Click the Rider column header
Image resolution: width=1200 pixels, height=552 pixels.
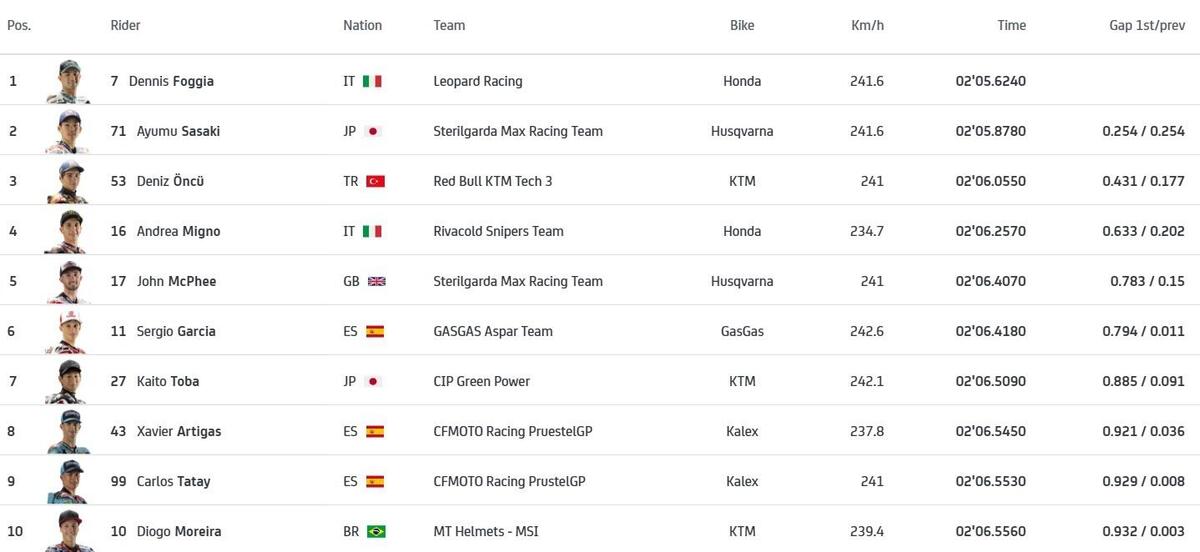125,25
